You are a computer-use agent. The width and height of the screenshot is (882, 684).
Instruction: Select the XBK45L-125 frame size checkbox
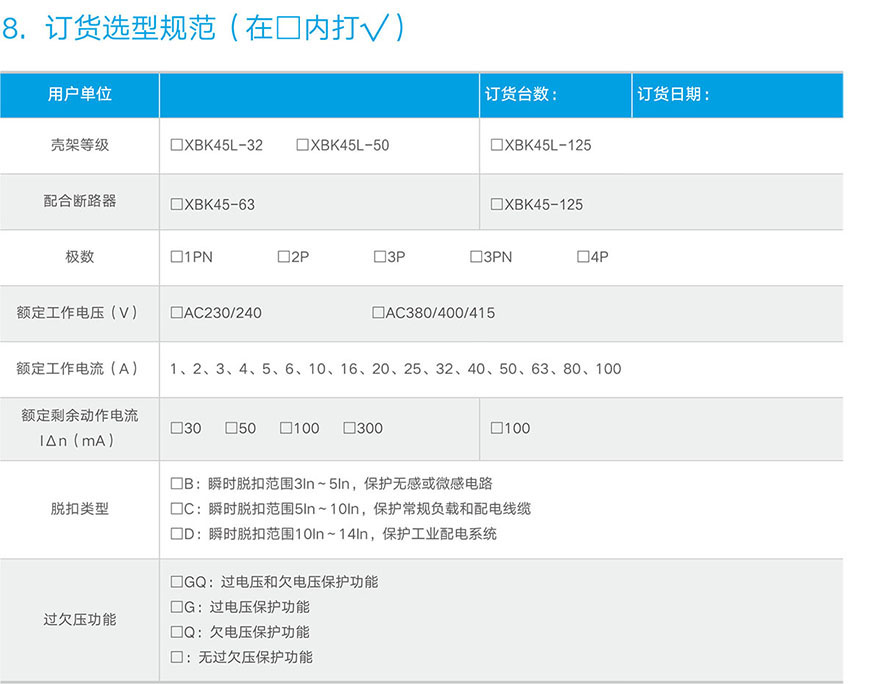[497, 145]
